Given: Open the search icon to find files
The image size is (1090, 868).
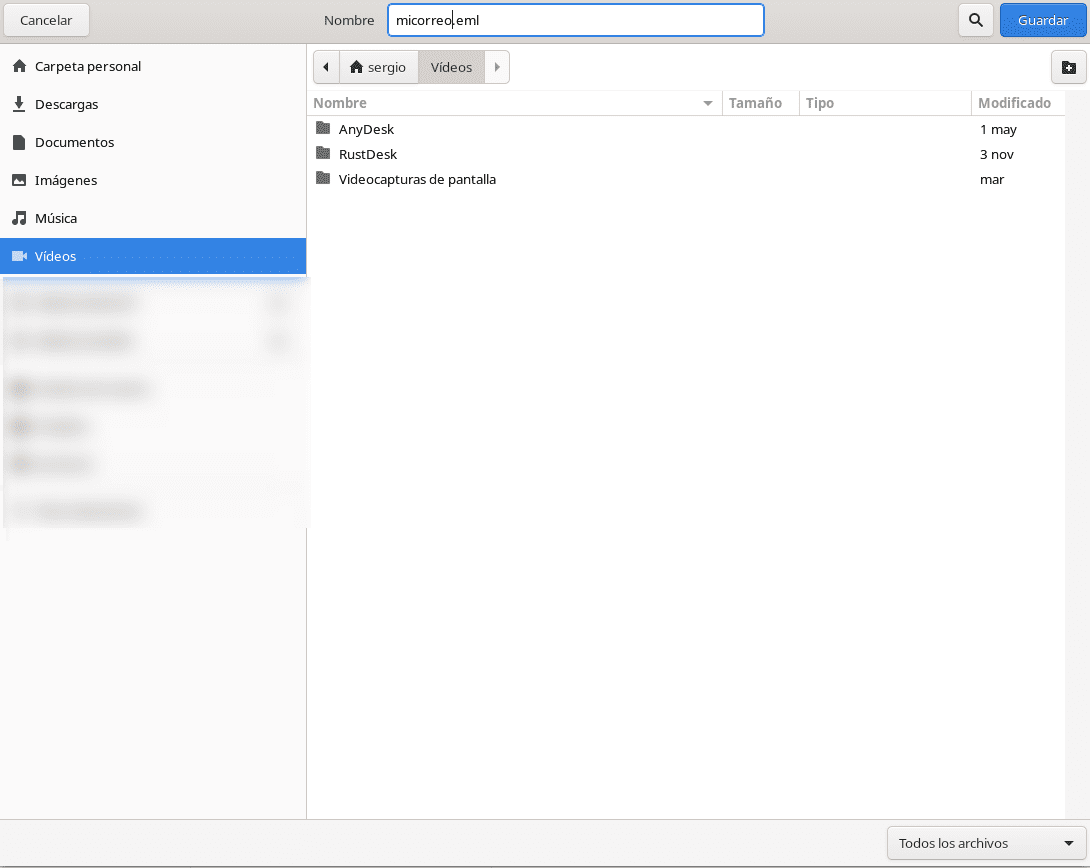Looking at the screenshot, I should (x=975, y=20).
